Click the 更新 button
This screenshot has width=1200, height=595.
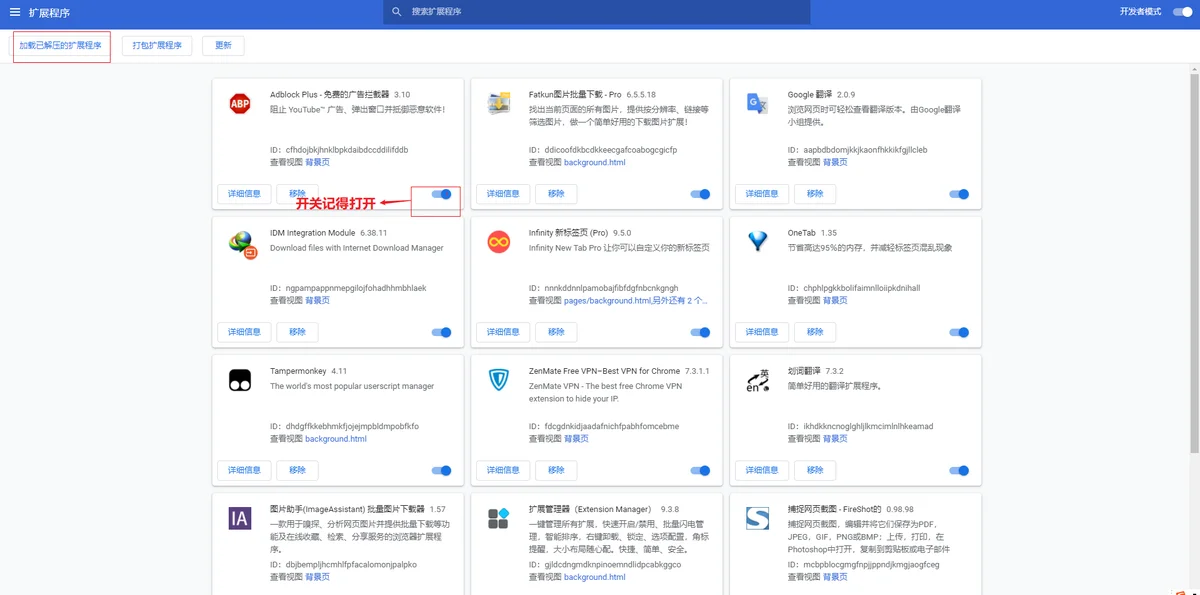point(223,46)
